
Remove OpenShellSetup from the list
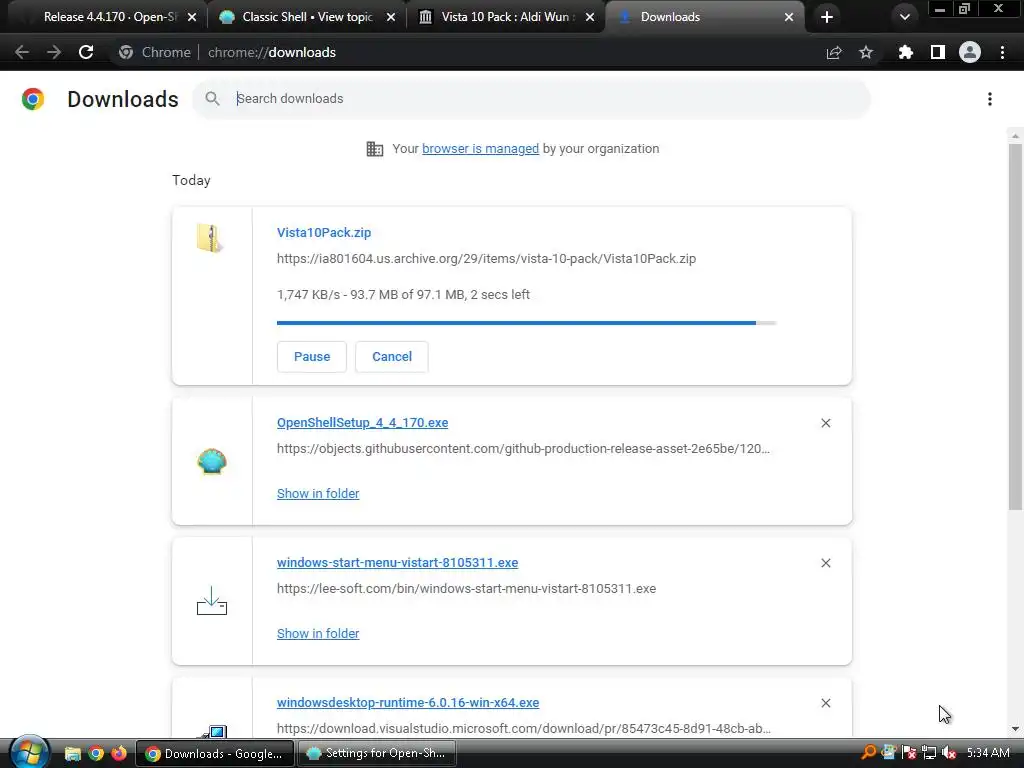point(825,423)
